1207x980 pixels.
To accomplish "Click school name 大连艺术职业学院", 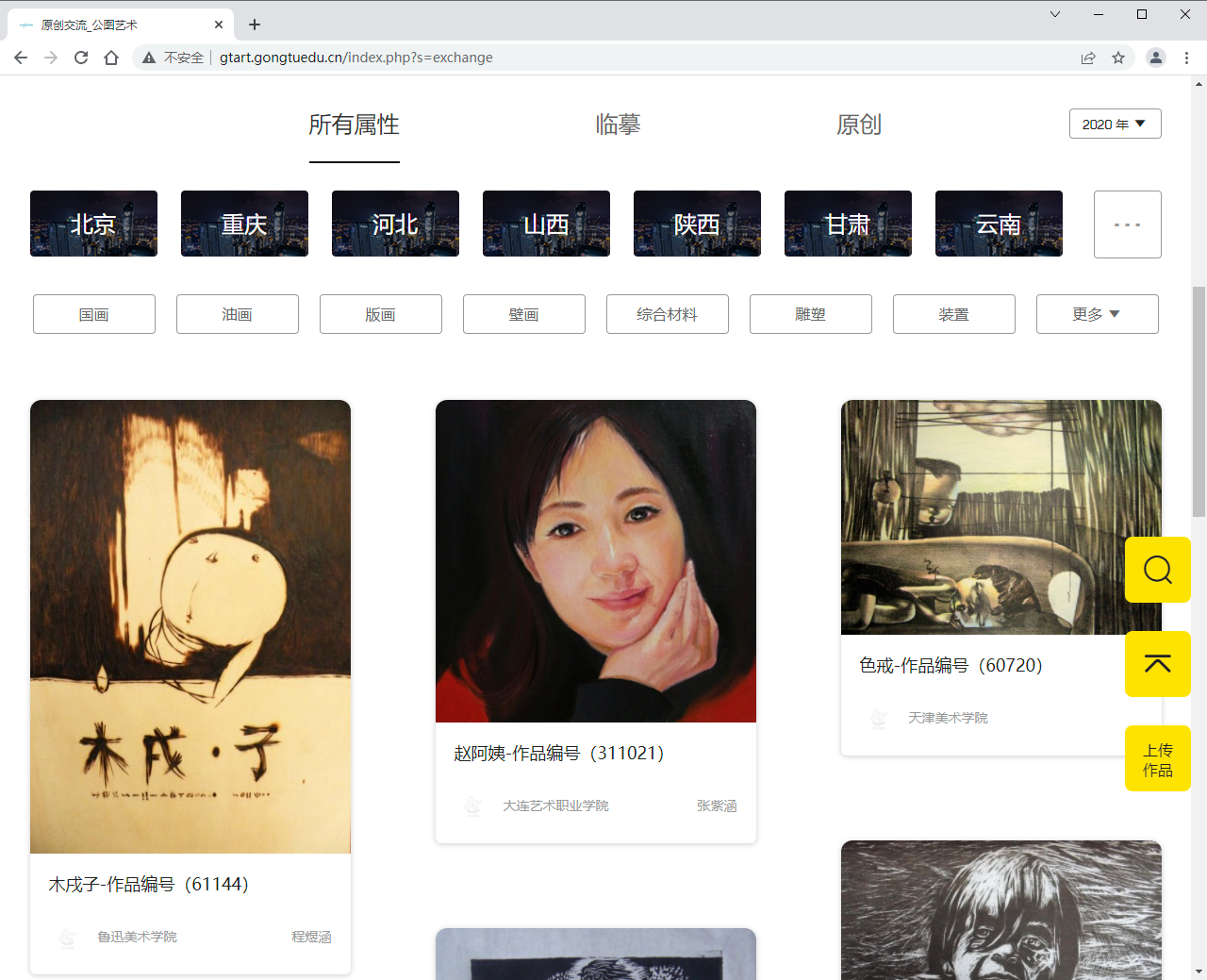I will 555,806.
